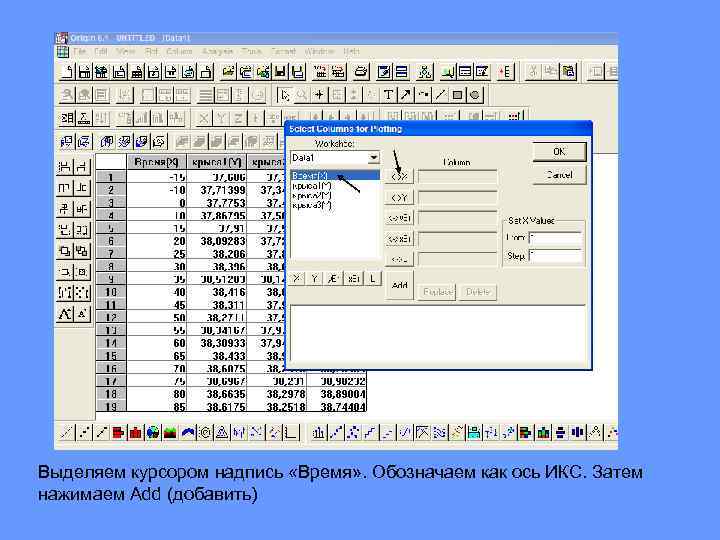720x540 pixels.
Task: Click the <->L assign button
Action: click(x=399, y=260)
